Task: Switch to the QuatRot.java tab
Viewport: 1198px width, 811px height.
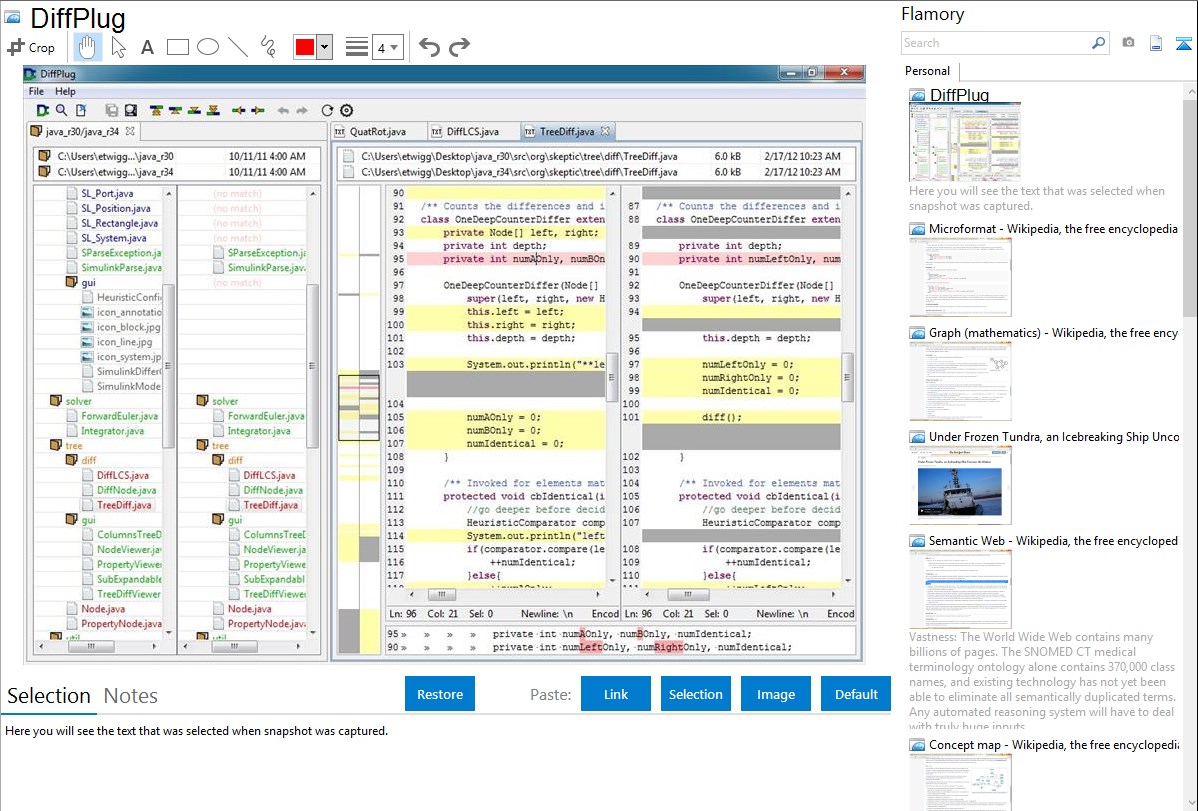Action: pos(377,131)
